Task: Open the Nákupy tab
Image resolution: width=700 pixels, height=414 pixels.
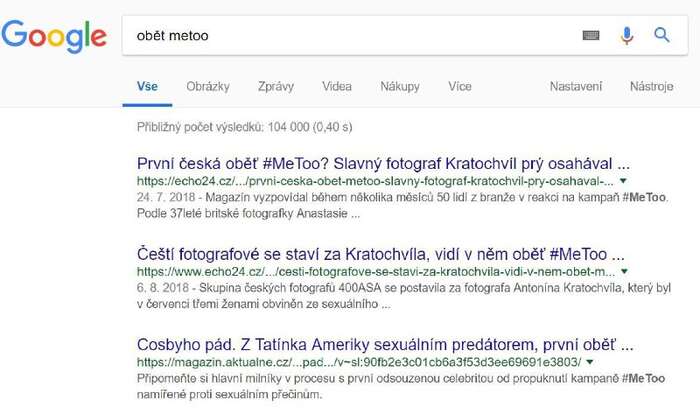Action: 400,86
